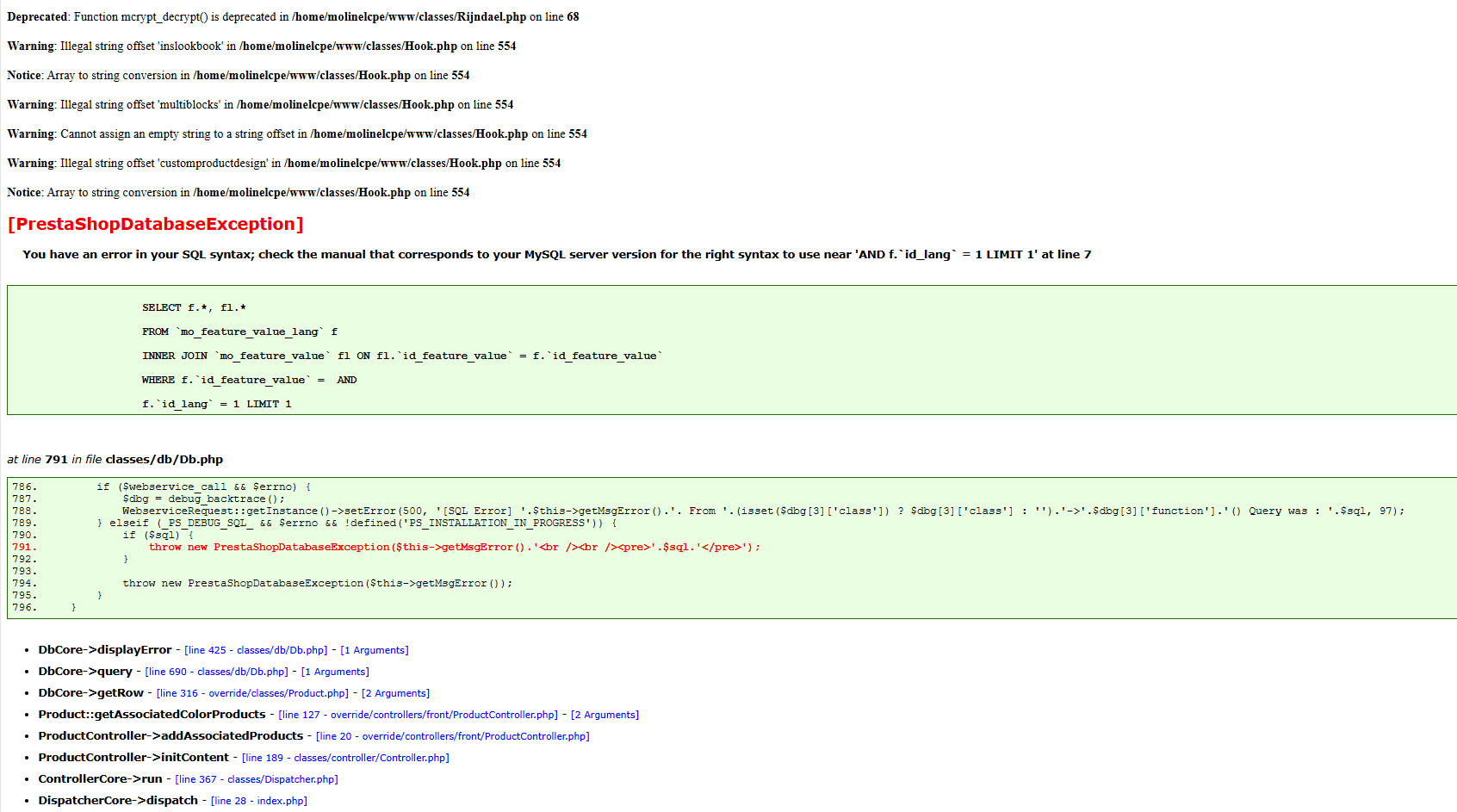Open the line 425 classes/db/Db.php link
Viewport: 1457px width, 812px height.
[256, 650]
